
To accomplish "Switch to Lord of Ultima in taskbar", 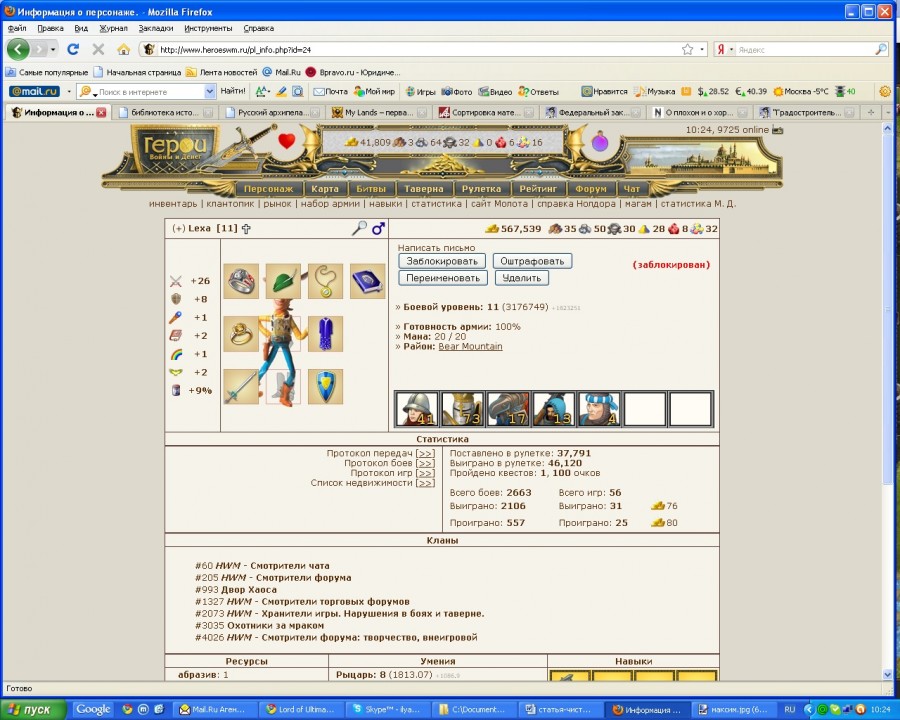I will tap(300, 710).
